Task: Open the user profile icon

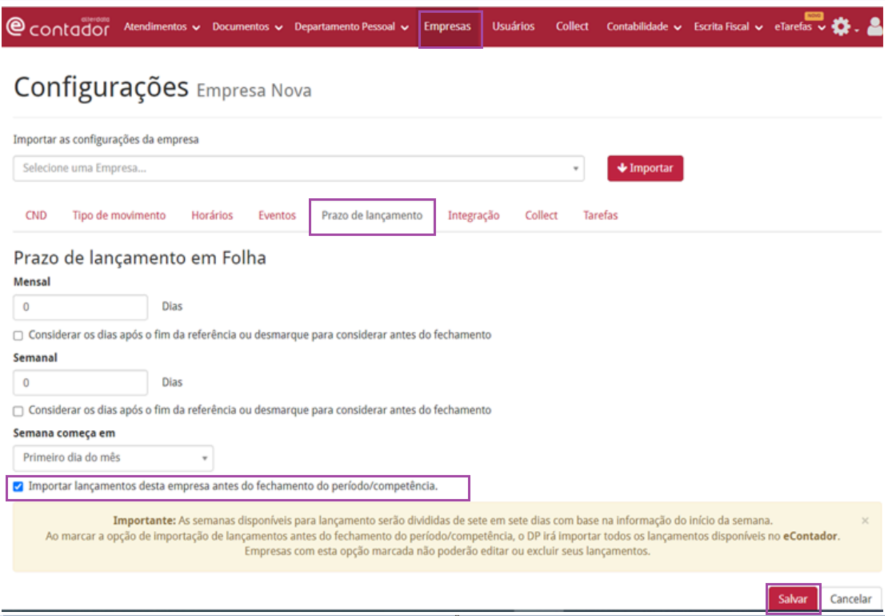Action: [x=875, y=27]
